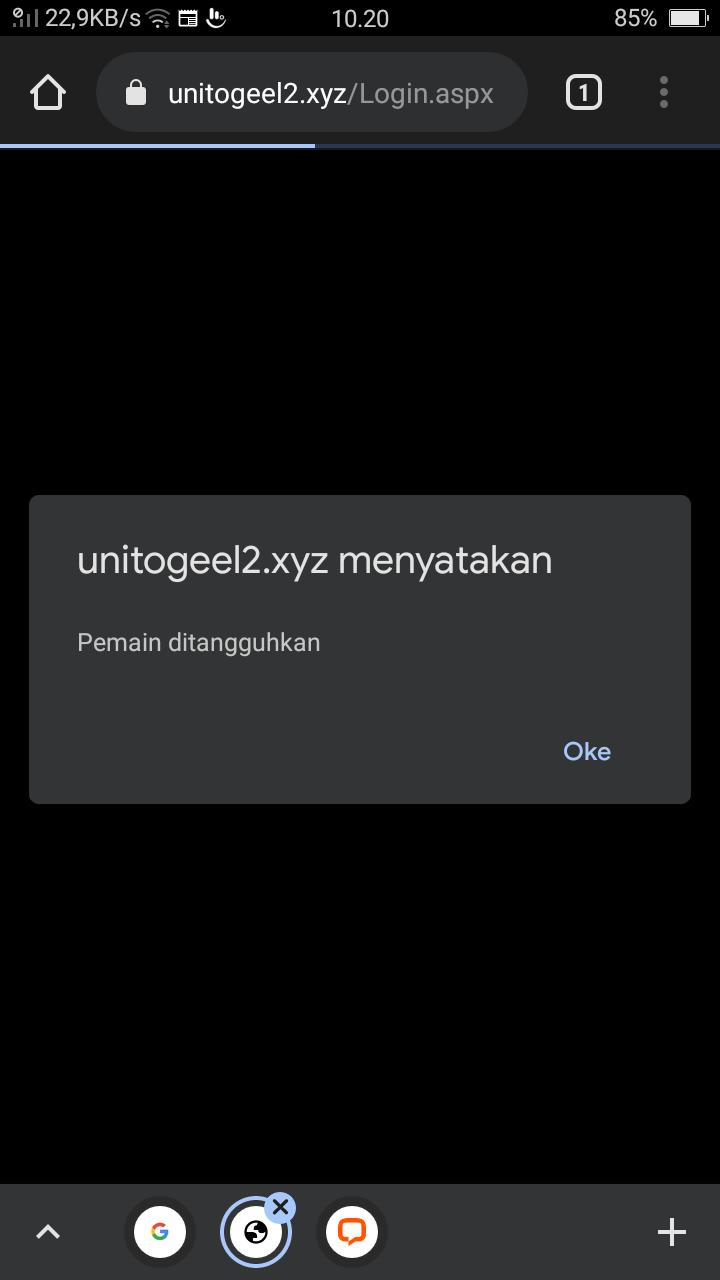Image resolution: width=720 pixels, height=1280 pixels.
Task: Tap the battery icon in status bar
Action: [688, 18]
